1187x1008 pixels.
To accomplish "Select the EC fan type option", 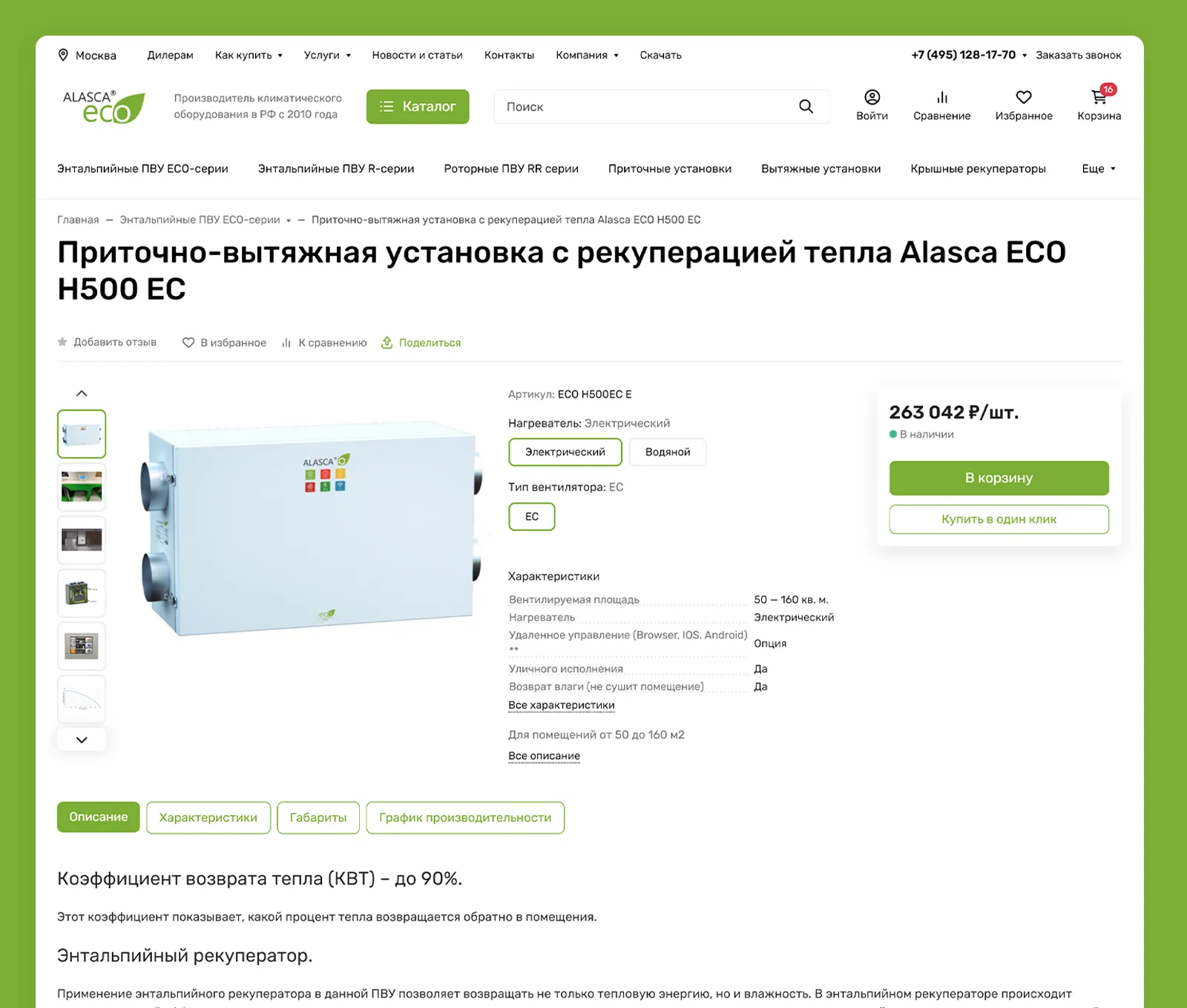I will (532, 516).
